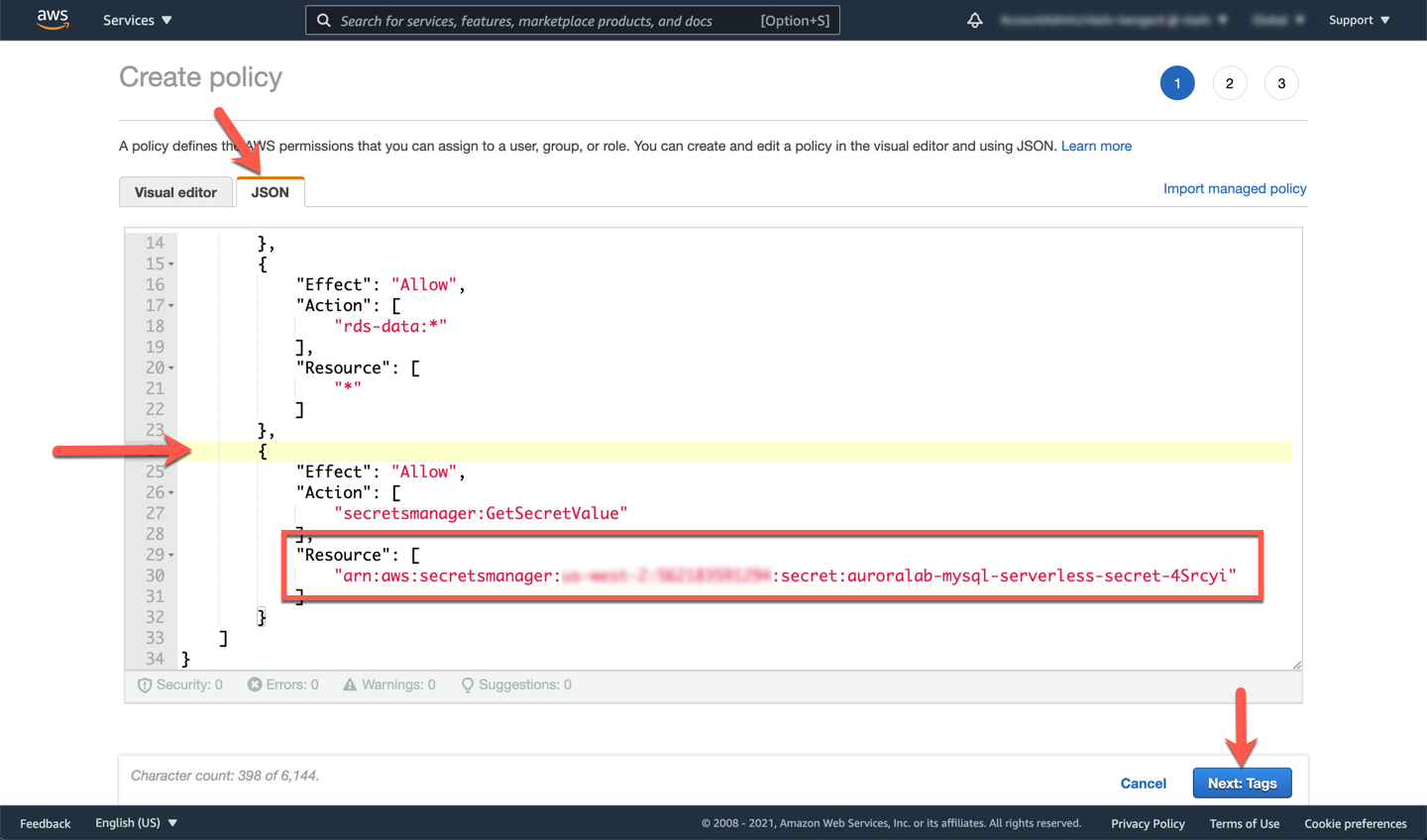The width and height of the screenshot is (1427, 840).
Task: Switch to the Visual editor tab
Action: (x=175, y=192)
